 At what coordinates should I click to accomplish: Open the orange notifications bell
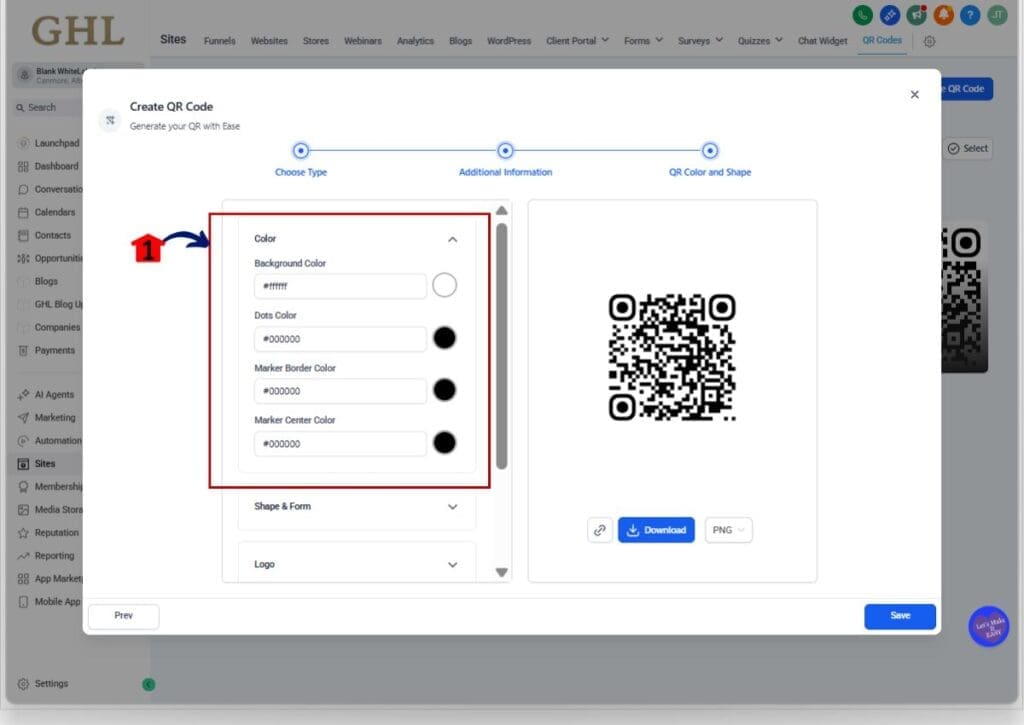tap(944, 14)
